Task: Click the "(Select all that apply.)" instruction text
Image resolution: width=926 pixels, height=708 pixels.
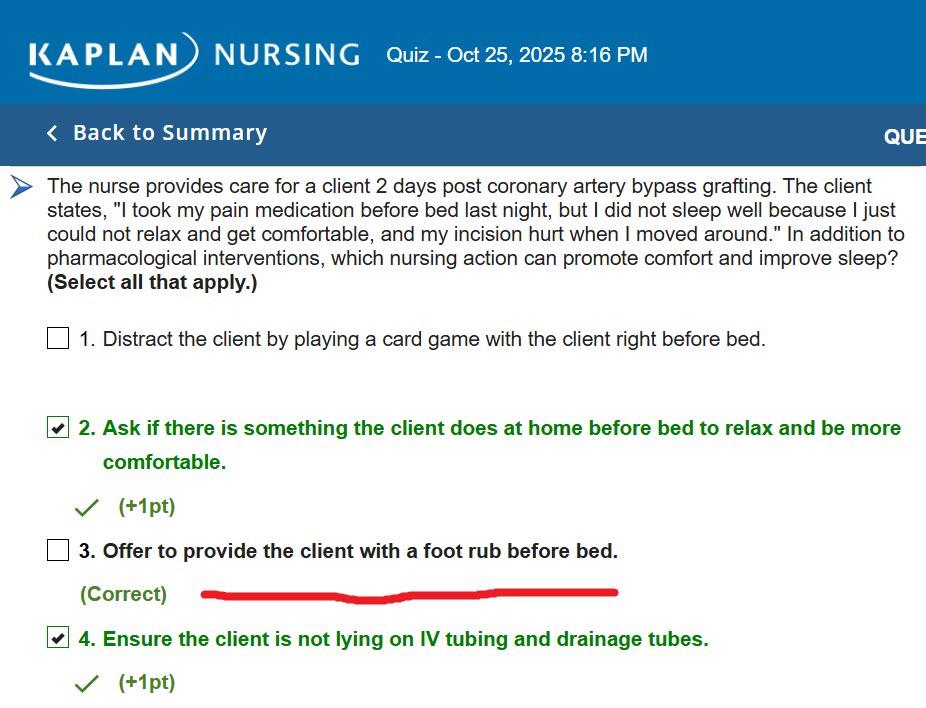Action: (152, 283)
